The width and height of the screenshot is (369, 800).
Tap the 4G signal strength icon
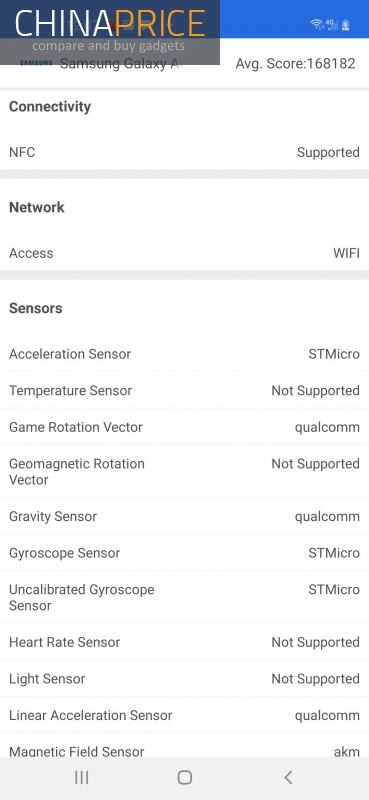click(x=332, y=24)
